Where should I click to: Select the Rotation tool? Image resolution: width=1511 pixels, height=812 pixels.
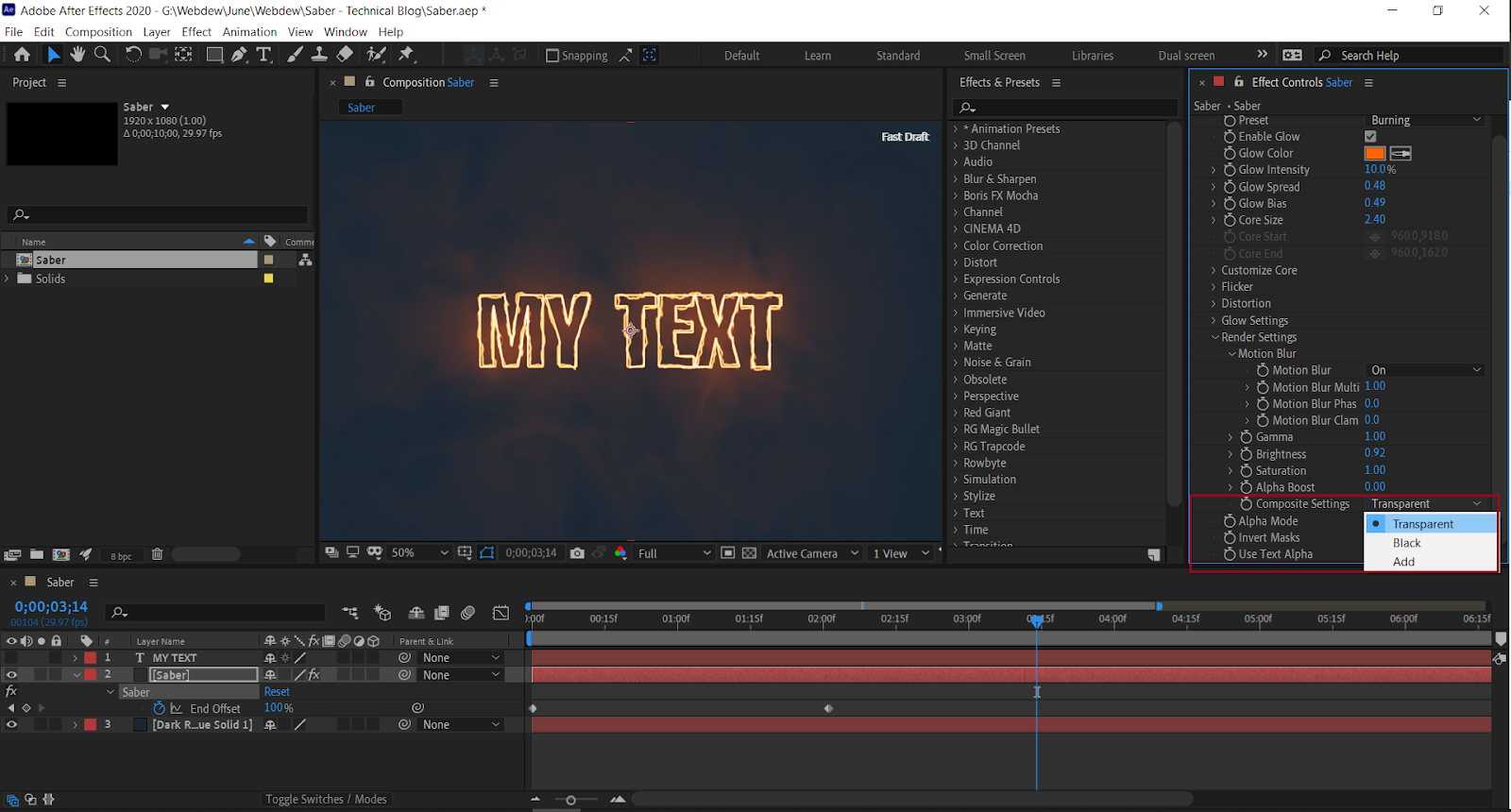133,55
